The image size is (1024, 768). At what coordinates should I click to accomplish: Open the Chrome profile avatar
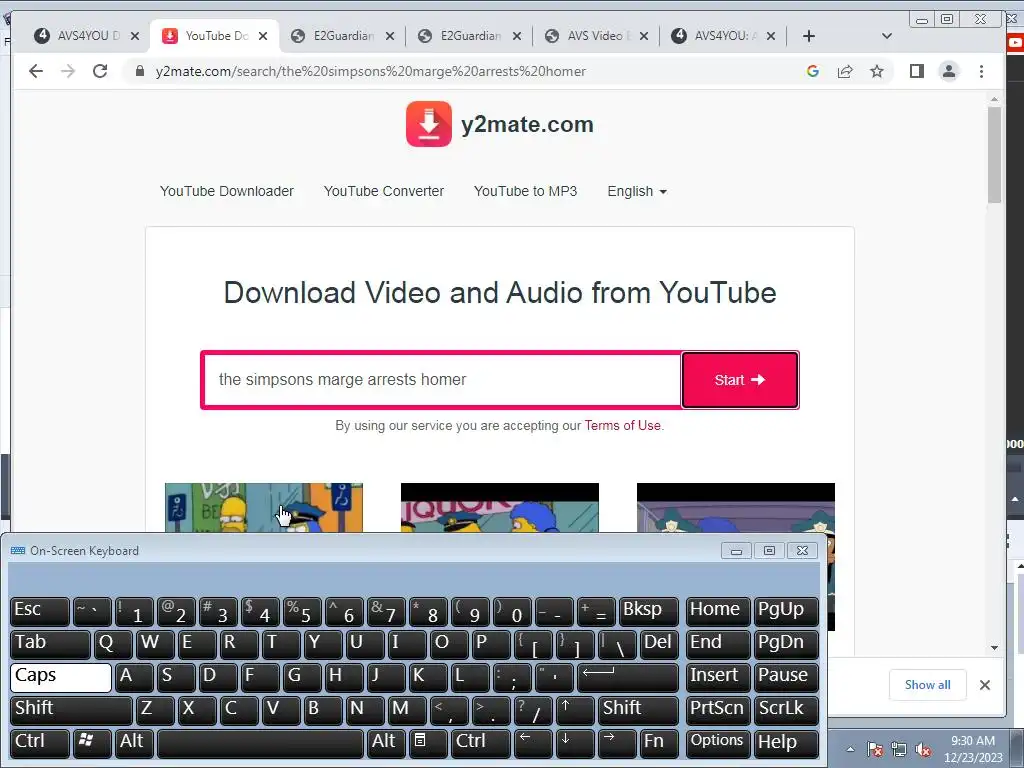click(949, 71)
